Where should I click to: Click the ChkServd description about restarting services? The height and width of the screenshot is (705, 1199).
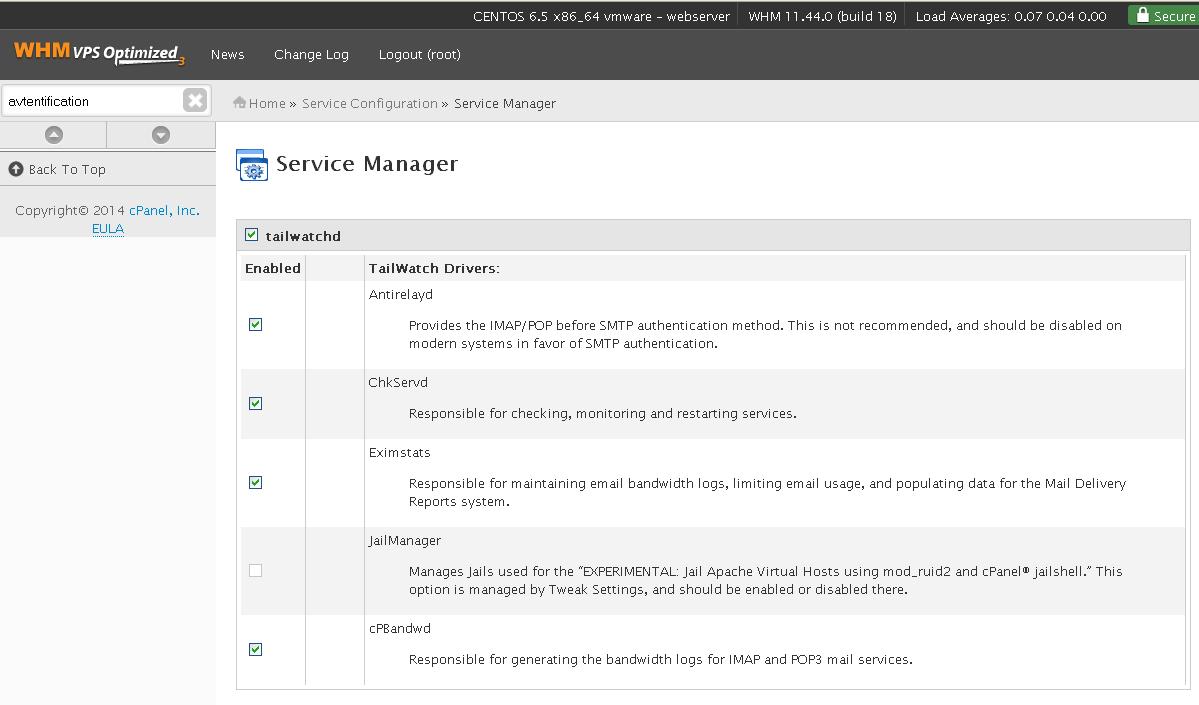603,414
